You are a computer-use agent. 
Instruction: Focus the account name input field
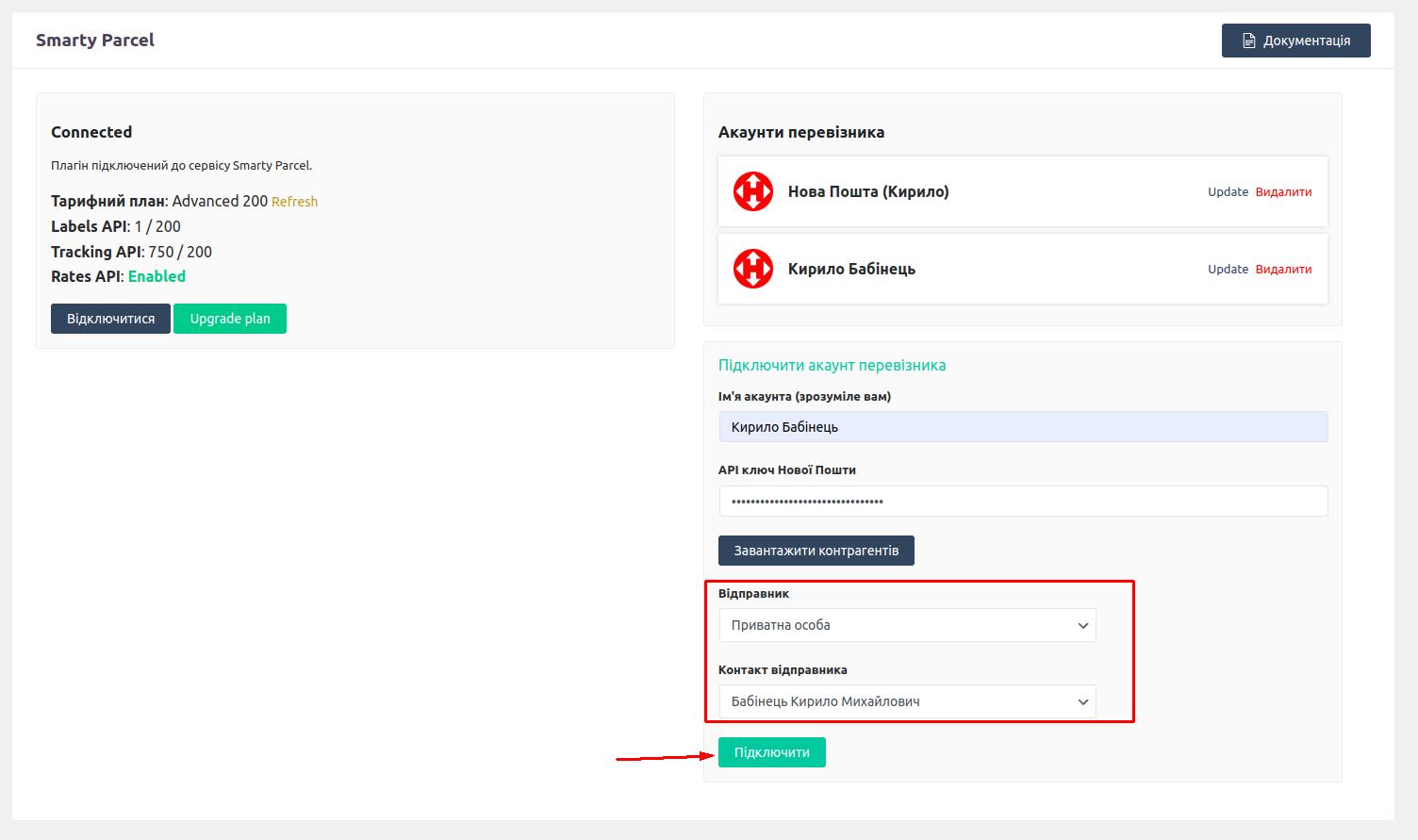tap(1023, 426)
